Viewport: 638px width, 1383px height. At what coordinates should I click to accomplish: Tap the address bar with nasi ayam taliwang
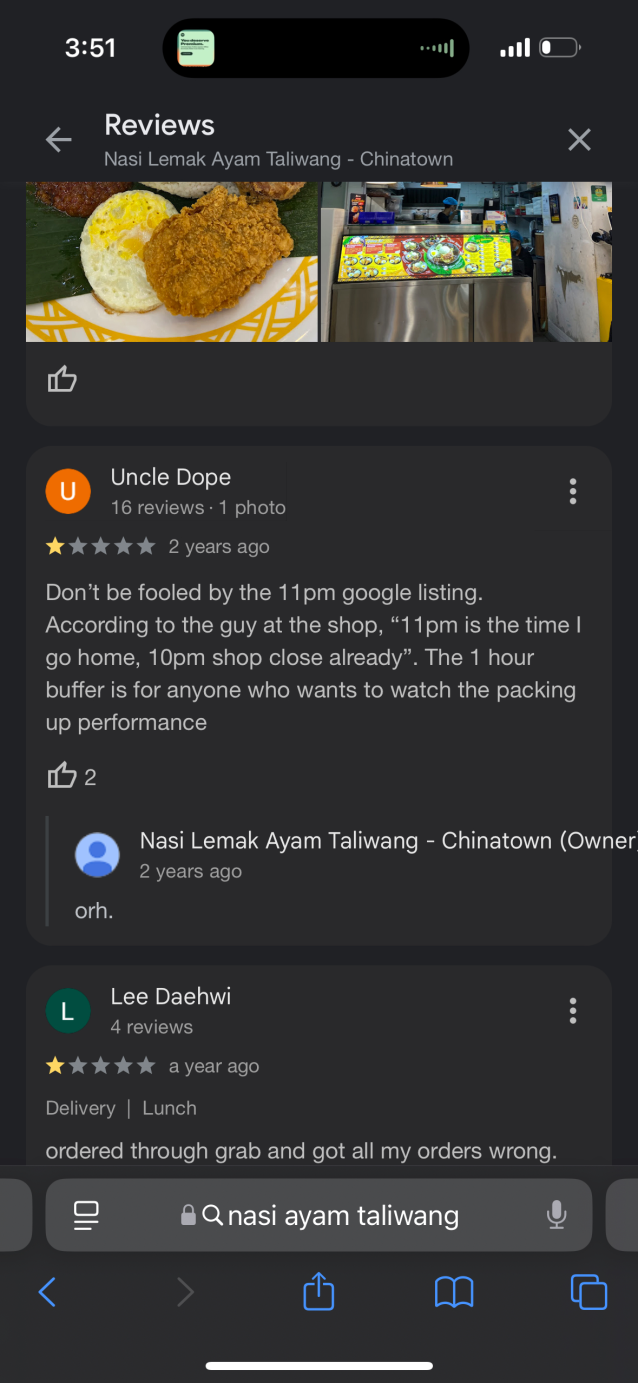pos(330,1215)
